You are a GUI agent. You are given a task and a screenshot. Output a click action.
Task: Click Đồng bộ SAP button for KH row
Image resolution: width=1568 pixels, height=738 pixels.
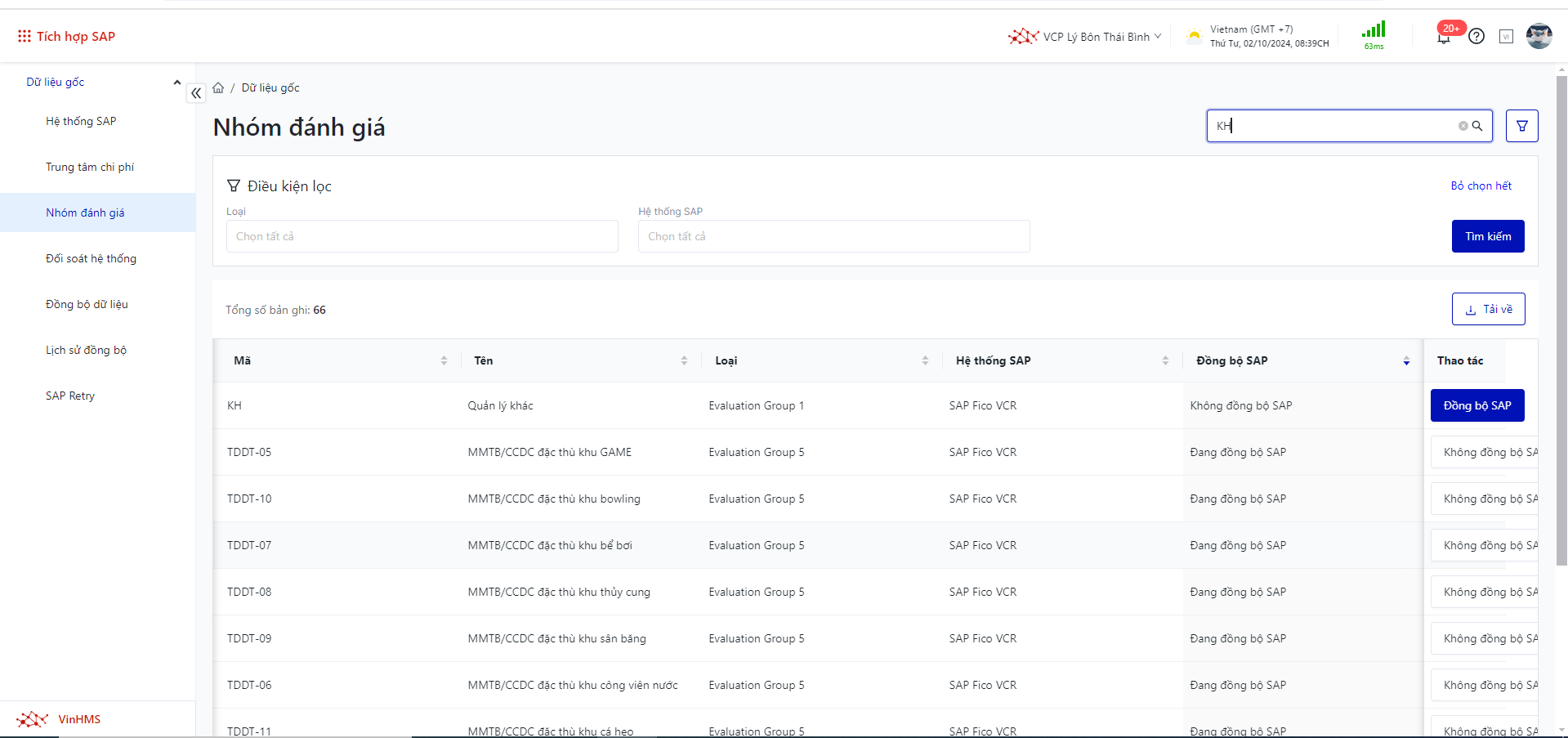pyautogui.click(x=1476, y=405)
